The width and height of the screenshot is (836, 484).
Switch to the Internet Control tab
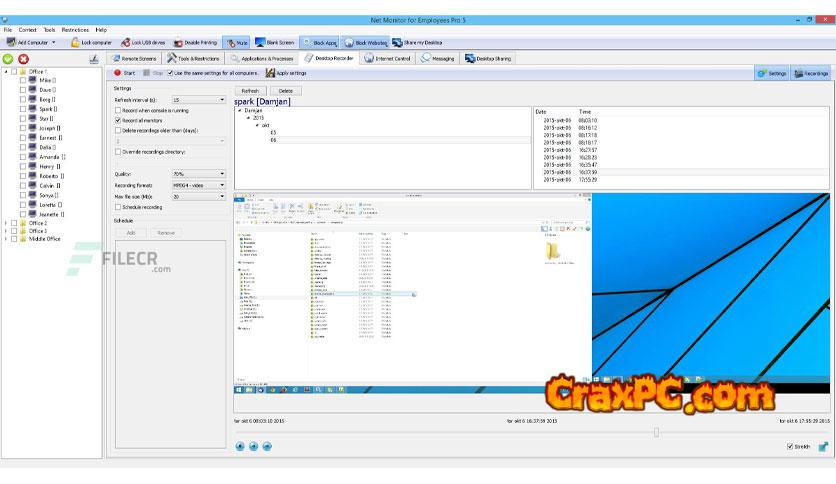coord(388,58)
